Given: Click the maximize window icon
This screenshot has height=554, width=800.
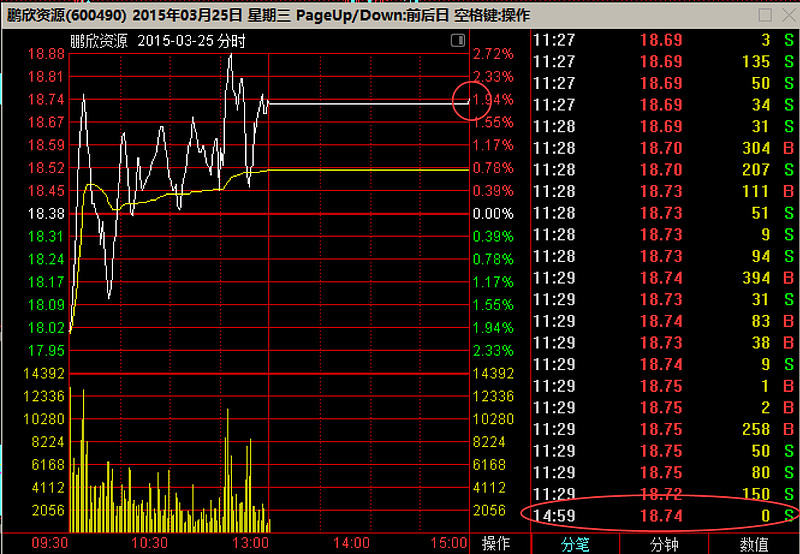Looking at the screenshot, I should 765,15.
